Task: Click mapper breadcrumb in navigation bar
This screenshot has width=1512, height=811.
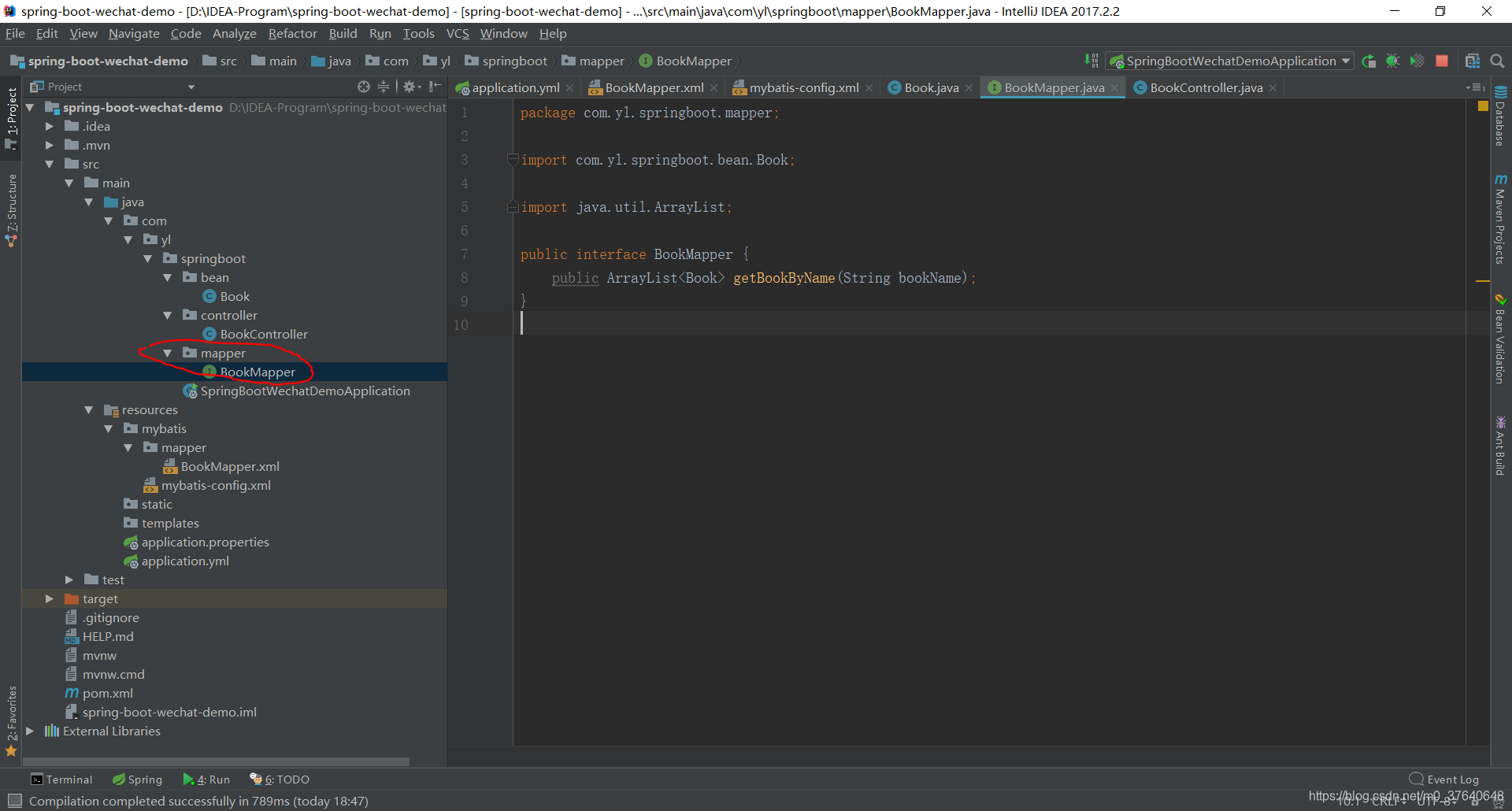Action: tap(593, 61)
